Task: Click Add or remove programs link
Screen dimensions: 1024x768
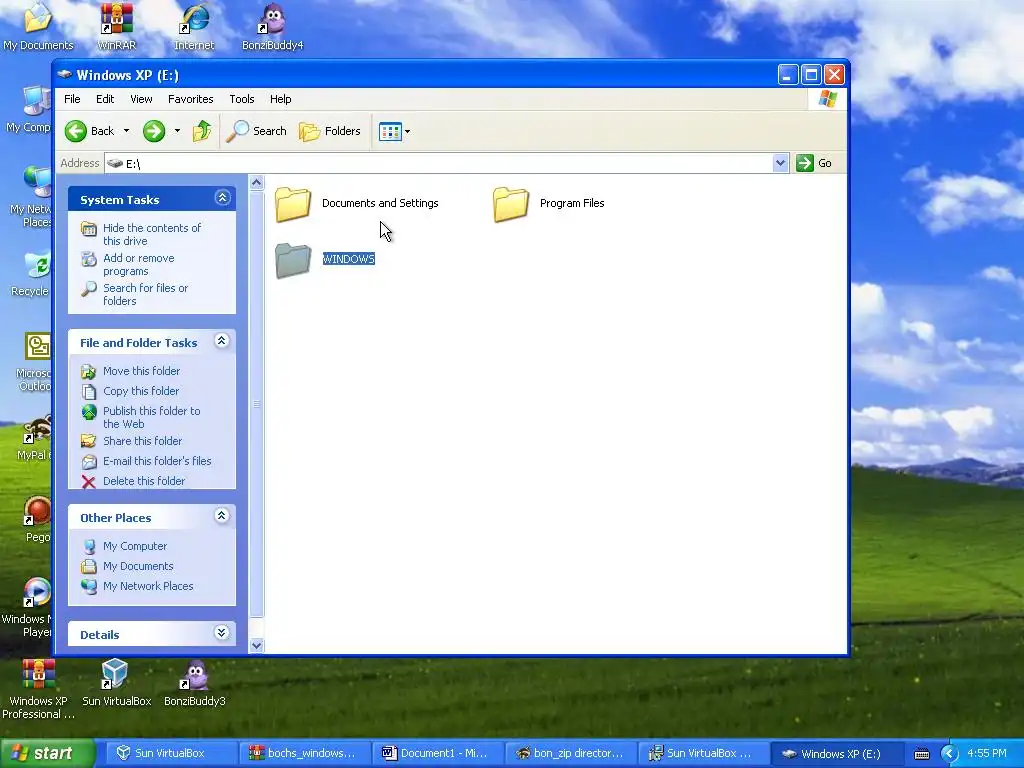Action: coord(138,264)
